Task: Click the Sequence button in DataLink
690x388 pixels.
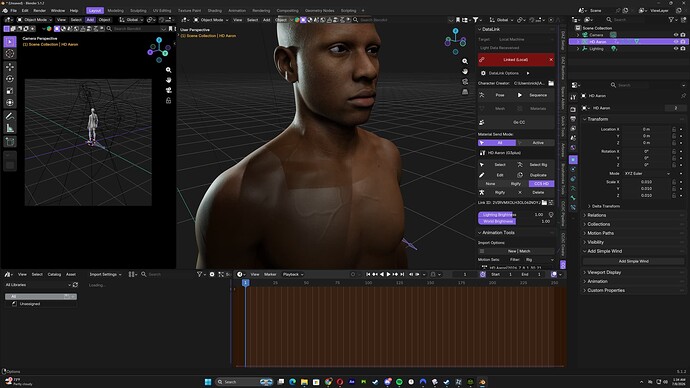Action: click(x=535, y=95)
